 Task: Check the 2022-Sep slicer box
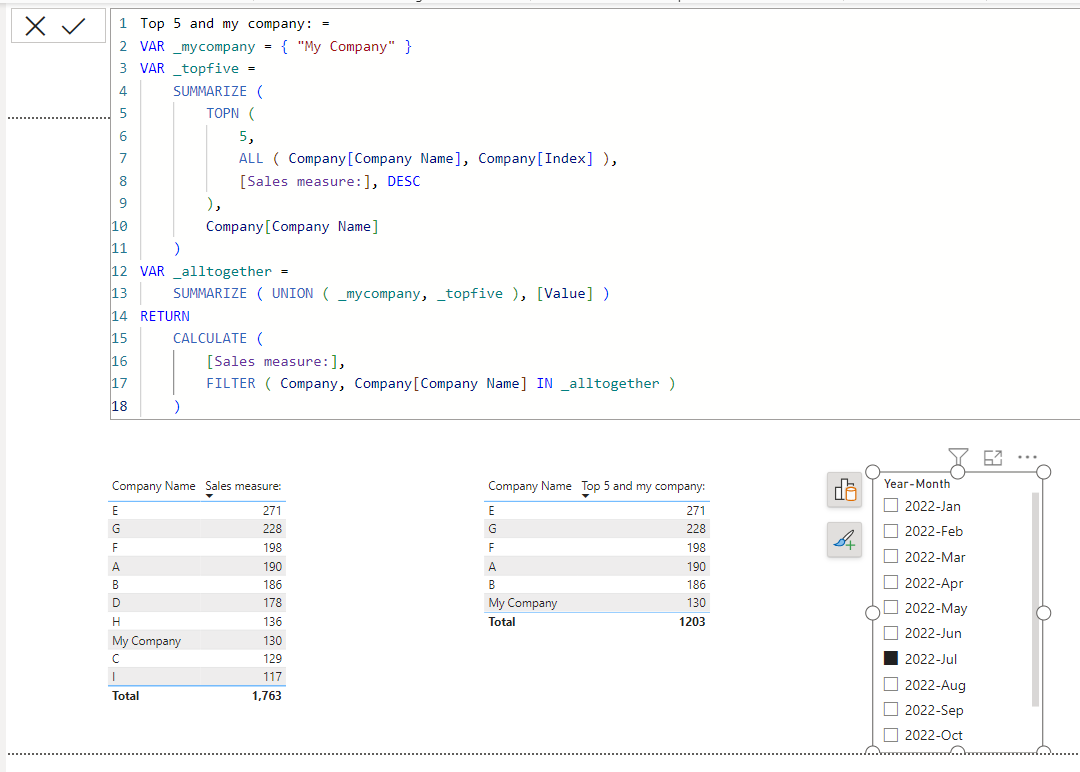click(x=891, y=709)
